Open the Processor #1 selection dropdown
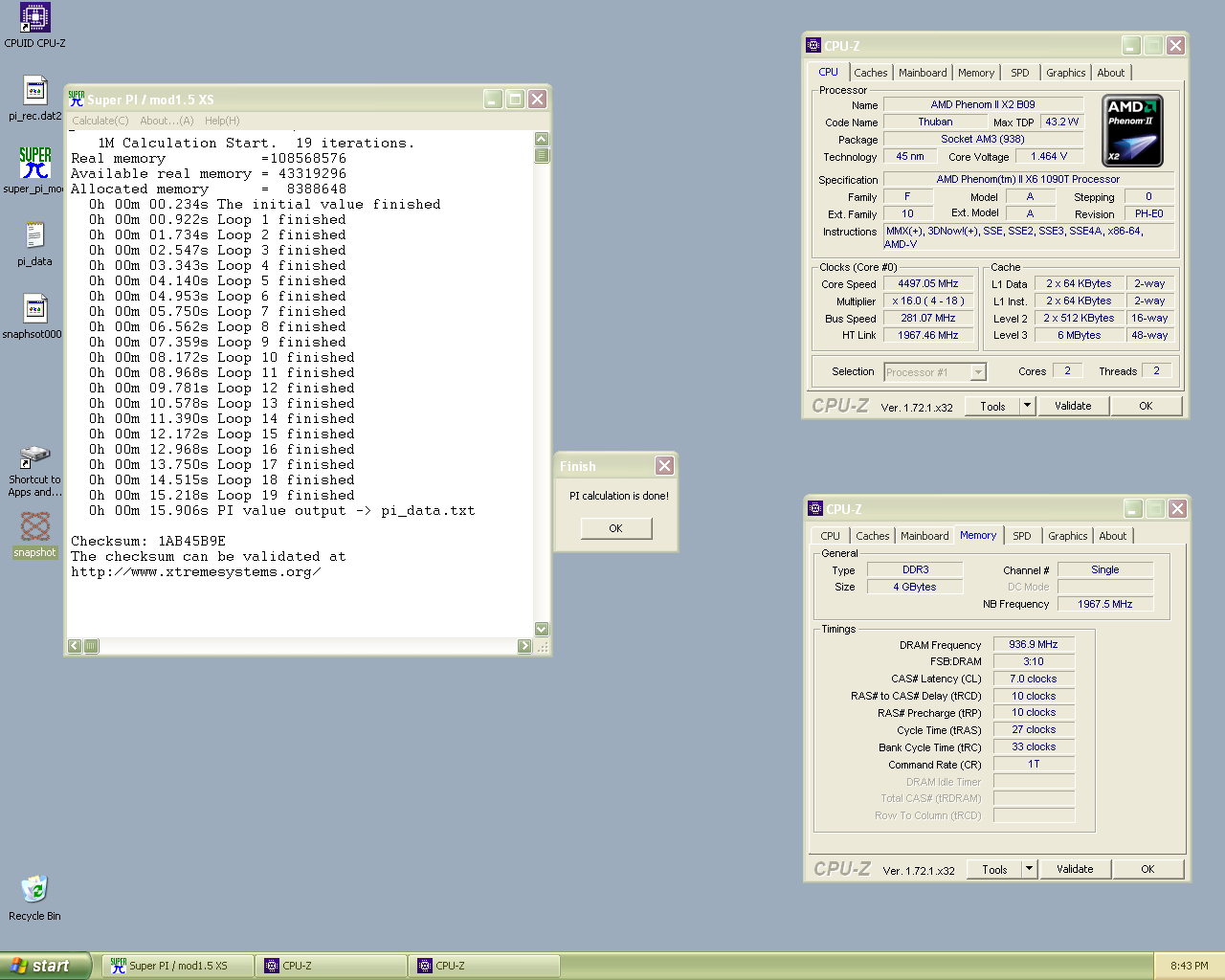 pyautogui.click(x=978, y=372)
